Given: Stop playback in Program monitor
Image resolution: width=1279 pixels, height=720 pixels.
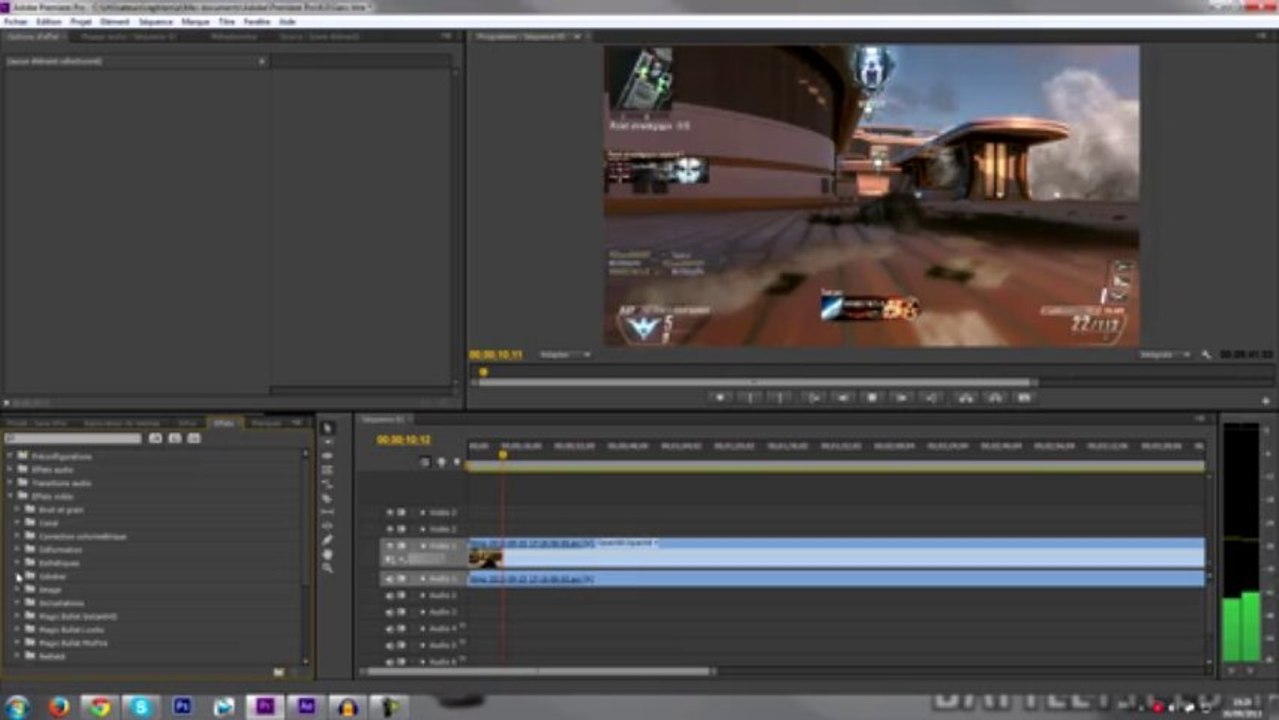Looking at the screenshot, I should point(872,397).
